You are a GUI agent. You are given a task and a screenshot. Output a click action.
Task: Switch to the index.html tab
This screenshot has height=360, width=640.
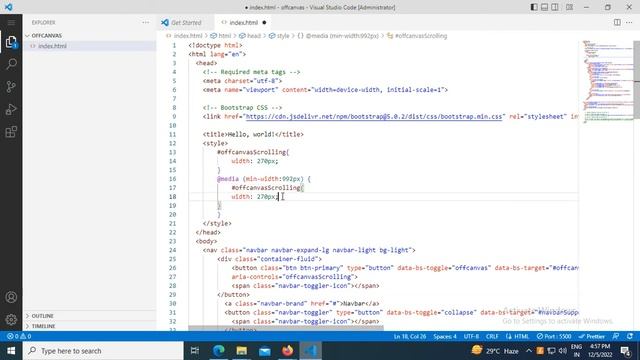243,22
